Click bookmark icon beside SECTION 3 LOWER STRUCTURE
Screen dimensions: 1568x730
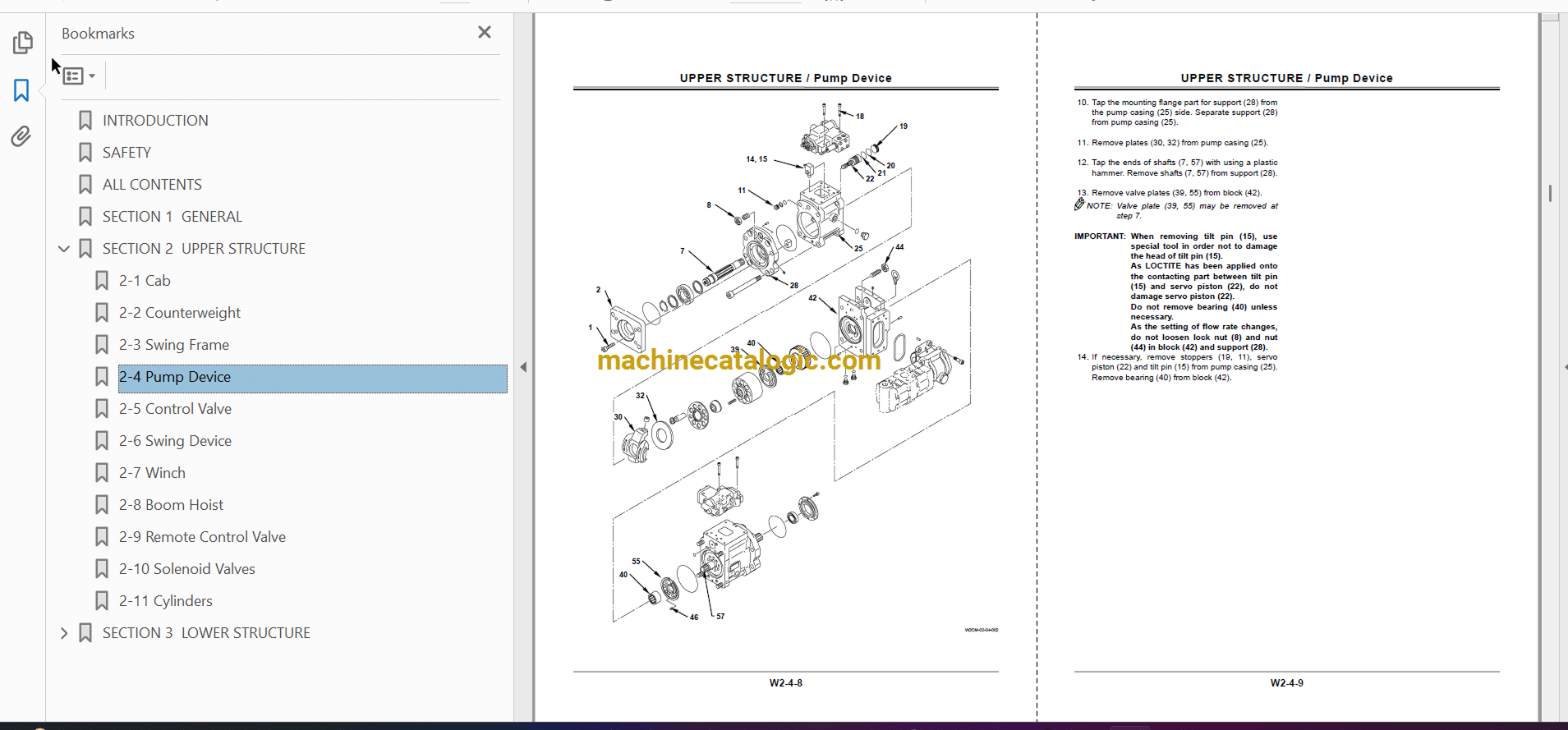point(85,633)
